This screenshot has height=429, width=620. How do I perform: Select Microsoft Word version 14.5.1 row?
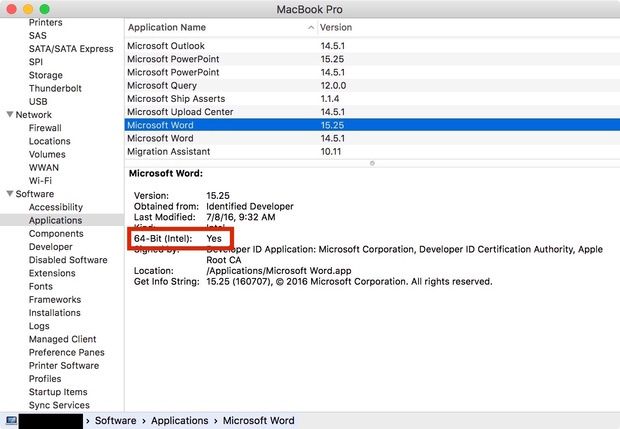(372, 138)
